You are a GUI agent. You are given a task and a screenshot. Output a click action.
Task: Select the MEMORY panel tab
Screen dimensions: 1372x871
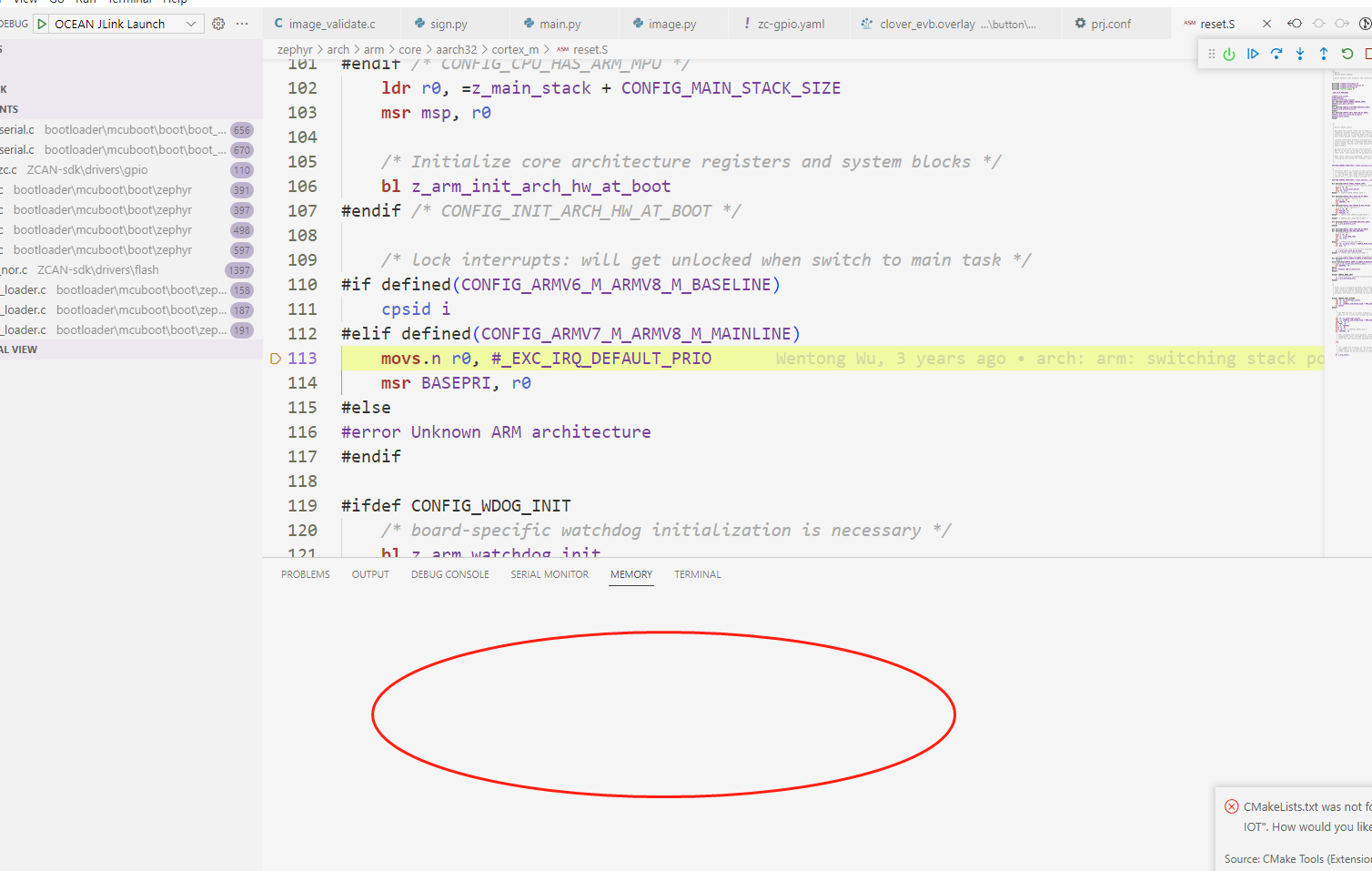[x=631, y=574]
